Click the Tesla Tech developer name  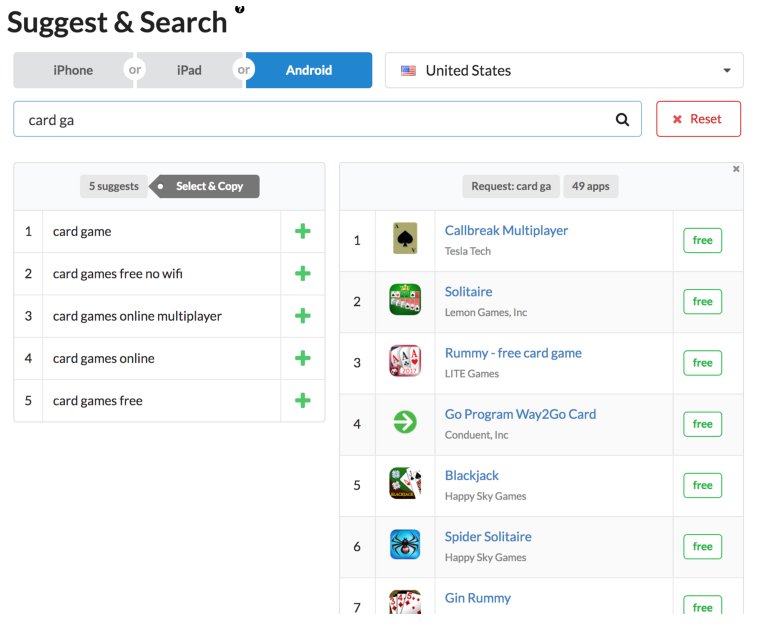[468, 251]
